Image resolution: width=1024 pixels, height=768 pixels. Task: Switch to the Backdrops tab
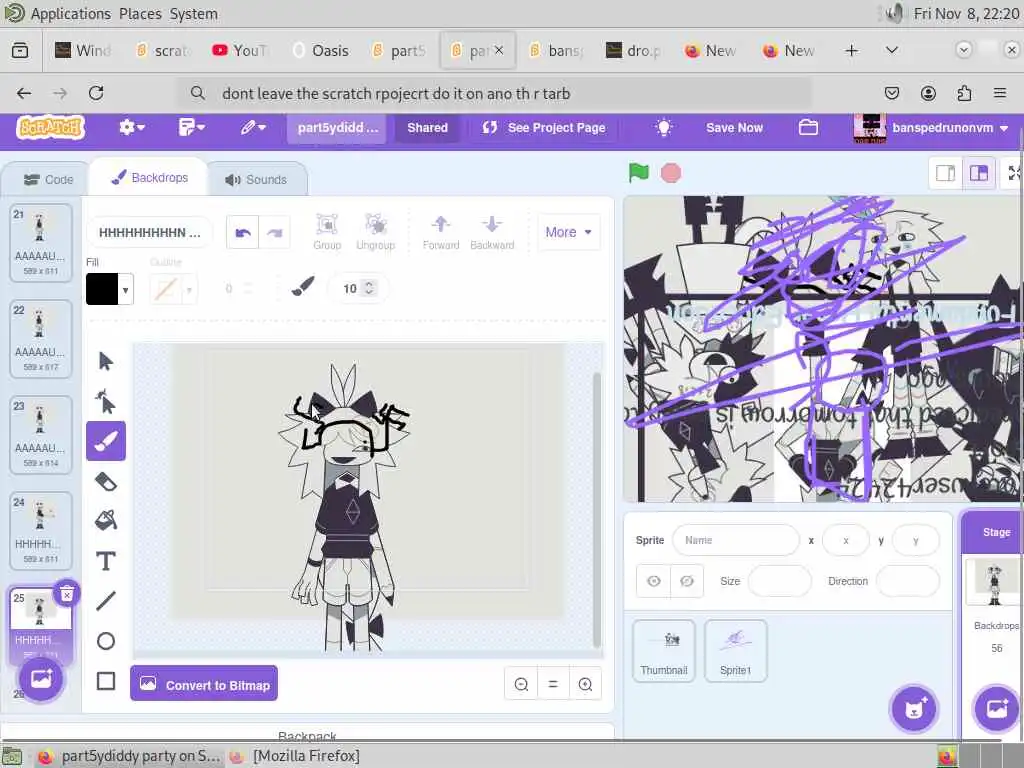150,178
